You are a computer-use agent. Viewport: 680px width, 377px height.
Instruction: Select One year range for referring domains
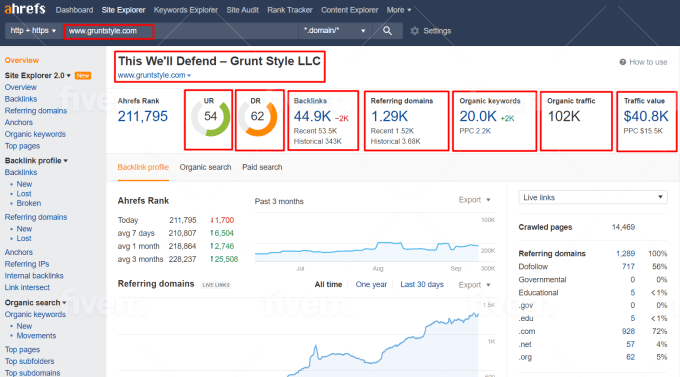click(x=371, y=285)
